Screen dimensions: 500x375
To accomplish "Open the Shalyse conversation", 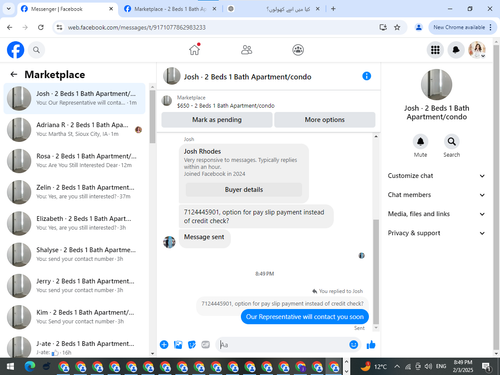I will tap(75, 254).
